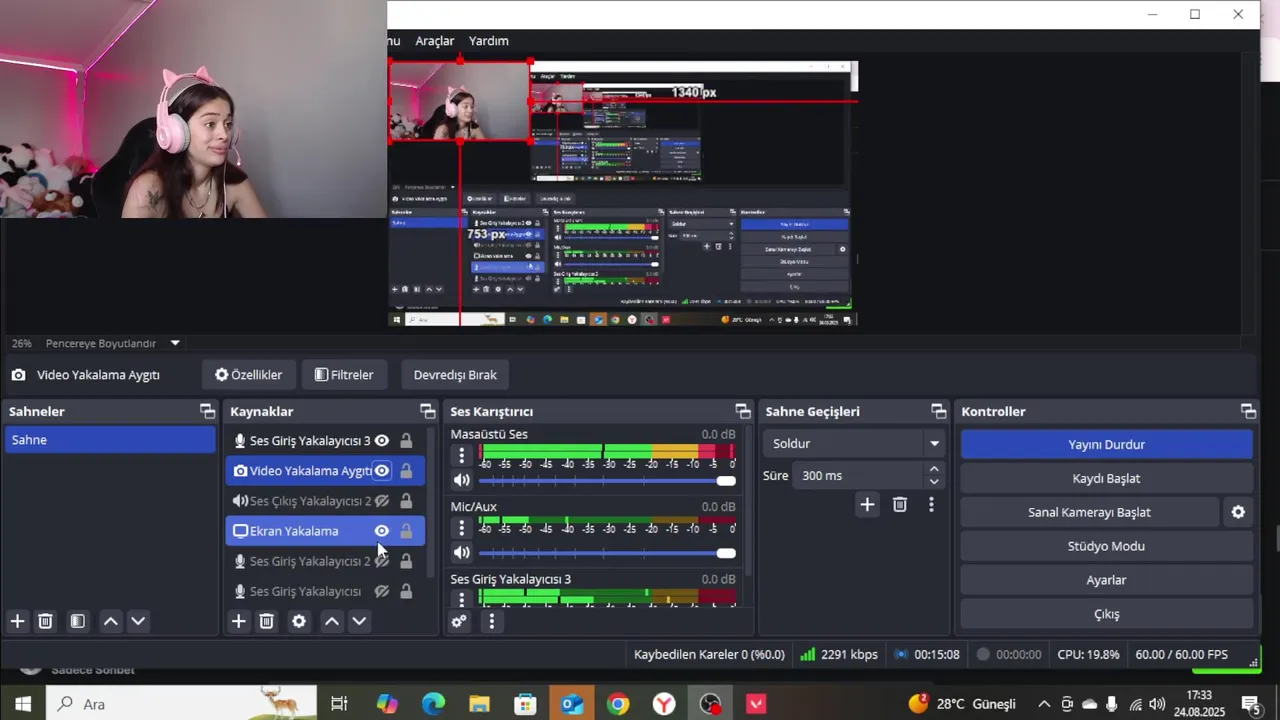Add a new source in Kaynaklar panel
Screen dimensions: 1280x720
(x=238, y=621)
